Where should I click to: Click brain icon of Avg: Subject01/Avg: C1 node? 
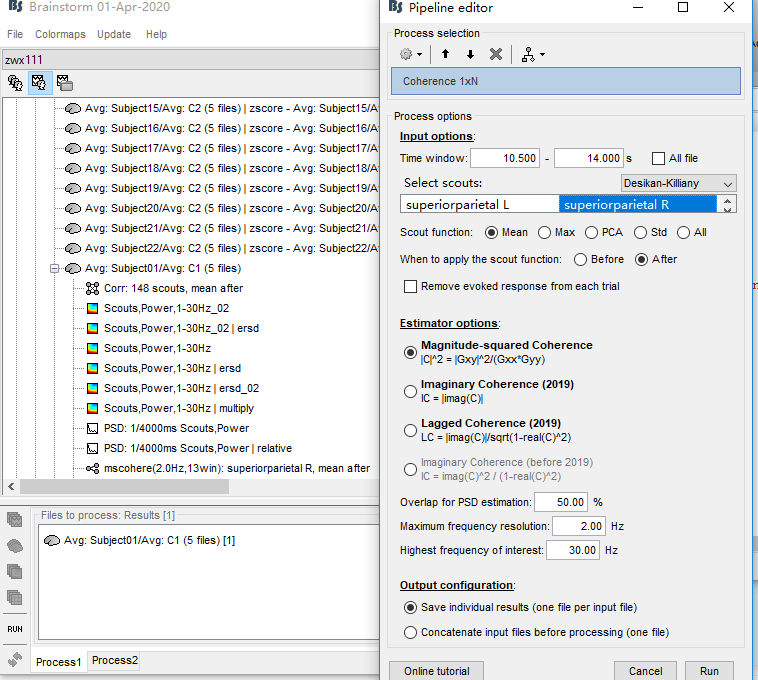(x=73, y=268)
